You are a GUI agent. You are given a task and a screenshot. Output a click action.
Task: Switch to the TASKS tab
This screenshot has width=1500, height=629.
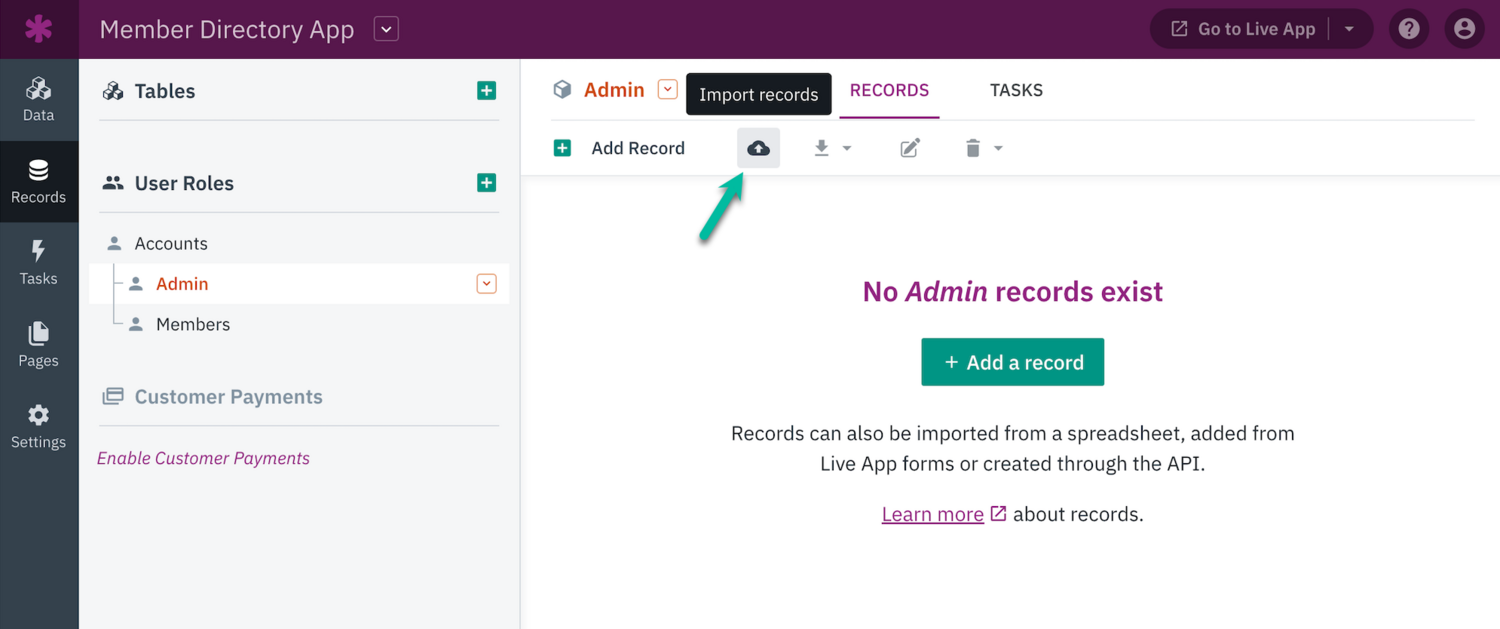pyautogui.click(x=1016, y=89)
